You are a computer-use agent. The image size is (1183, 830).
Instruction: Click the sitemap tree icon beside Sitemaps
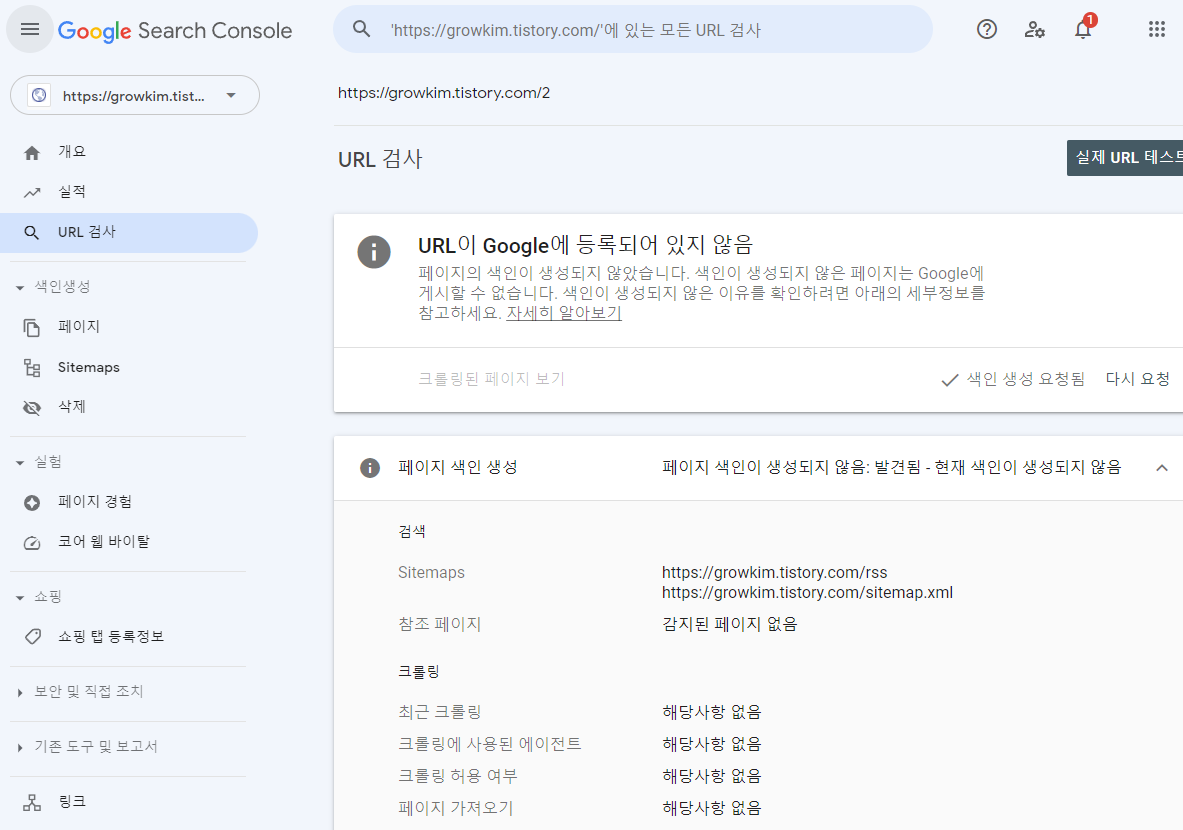[32, 367]
